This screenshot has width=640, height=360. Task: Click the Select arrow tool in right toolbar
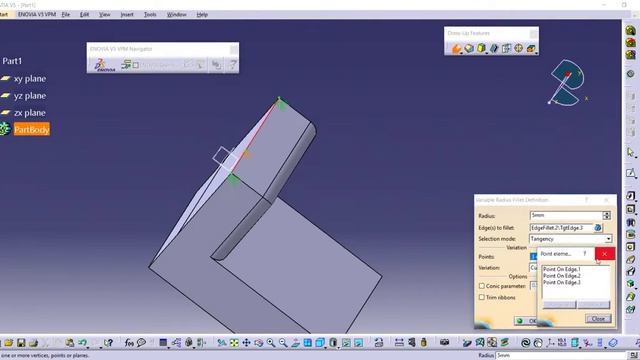[x=630, y=152]
